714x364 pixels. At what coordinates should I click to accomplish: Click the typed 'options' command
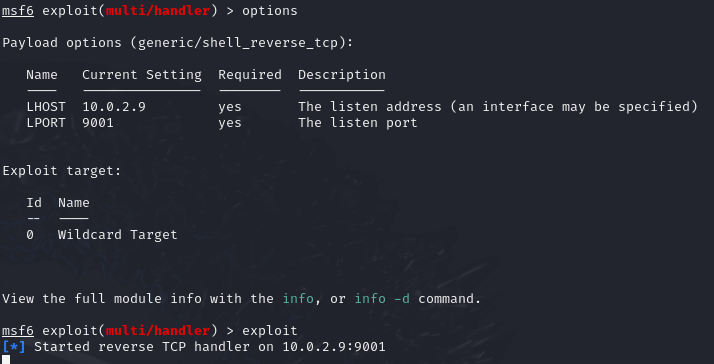(270, 11)
